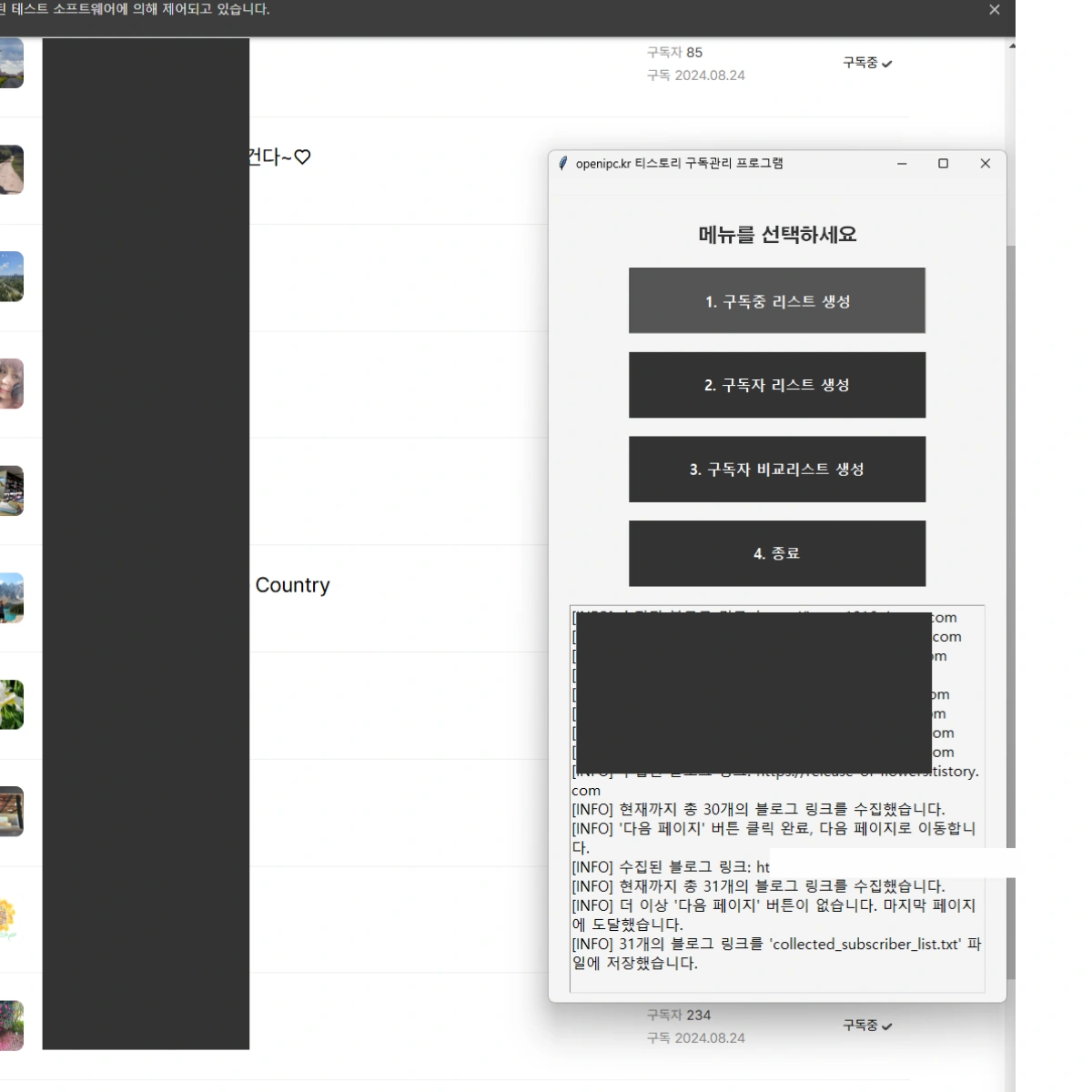Open the turquoise lake thumbnail beside Country

coord(11,598)
